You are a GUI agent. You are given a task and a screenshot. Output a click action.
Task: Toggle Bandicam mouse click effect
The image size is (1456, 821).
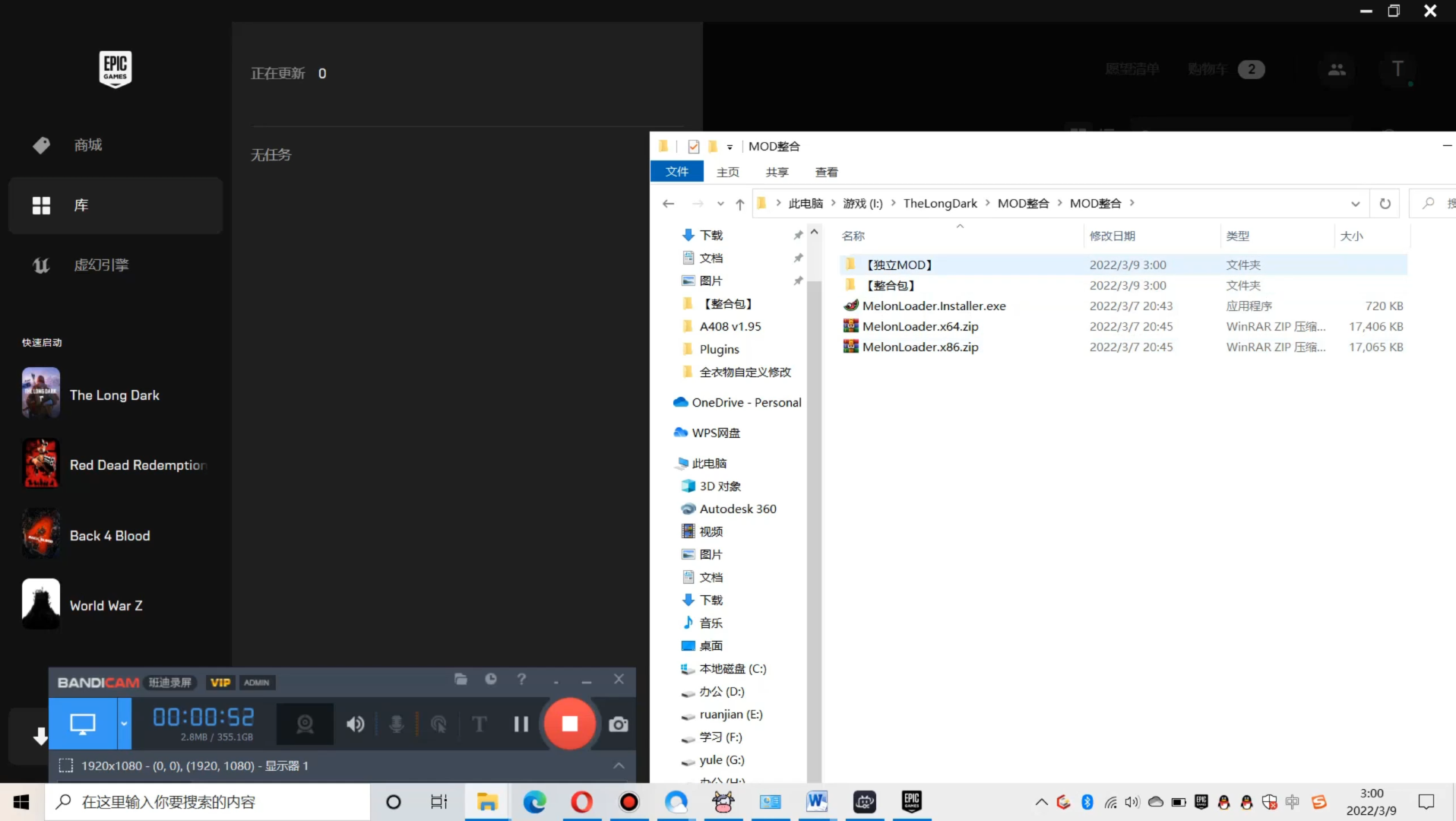click(438, 724)
